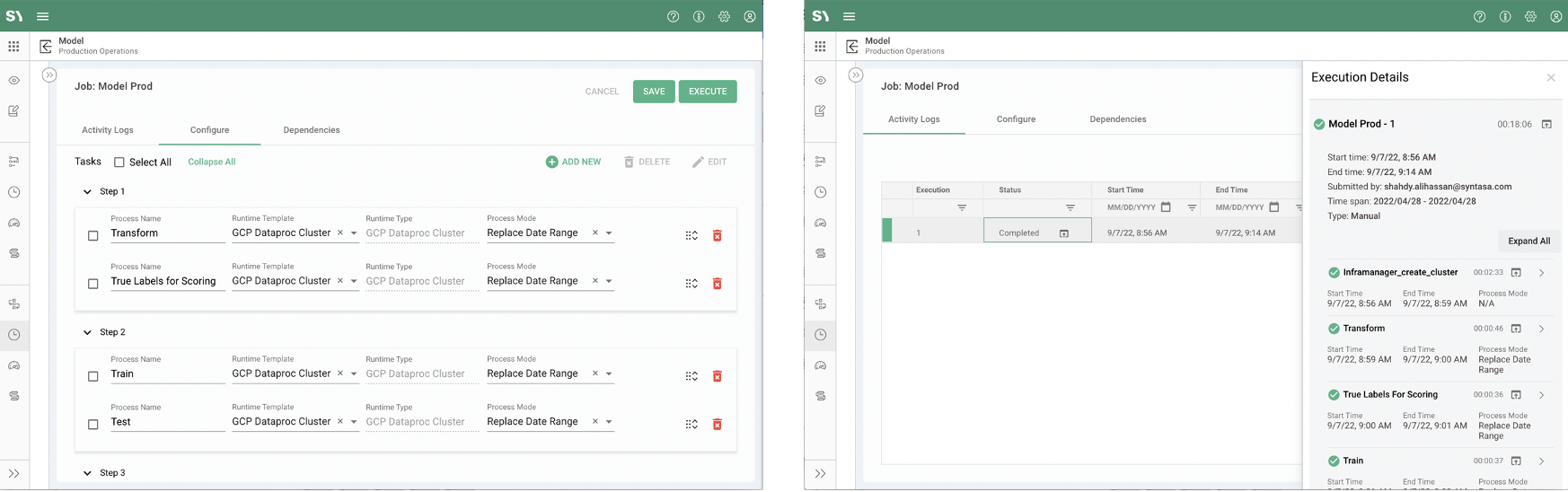The width and height of the screenshot is (1568, 492).
Task: Click the back arrow beside Model title
Action: click(46, 46)
